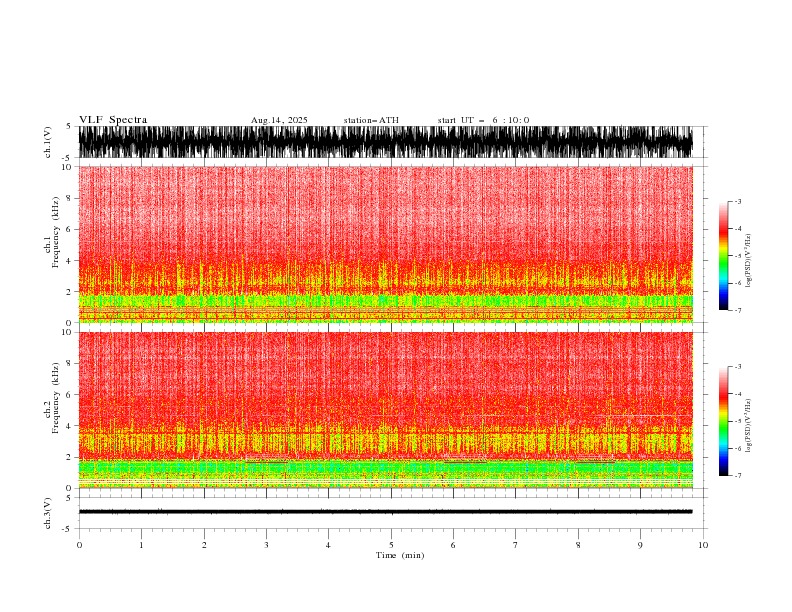Click the 'station=ATH' label

pos(371,120)
